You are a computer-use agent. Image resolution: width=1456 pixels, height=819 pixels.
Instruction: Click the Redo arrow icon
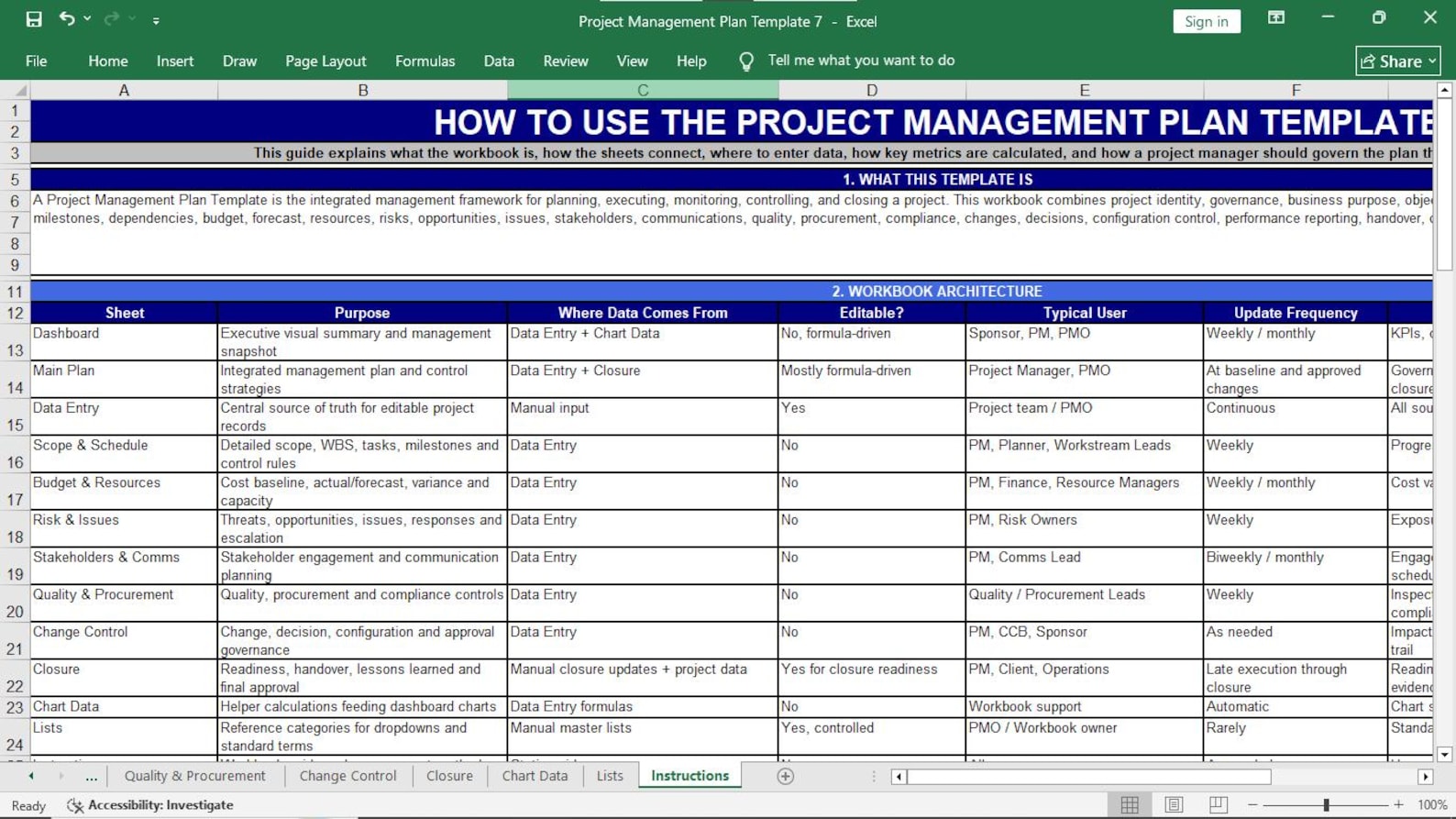click(x=112, y=18)
